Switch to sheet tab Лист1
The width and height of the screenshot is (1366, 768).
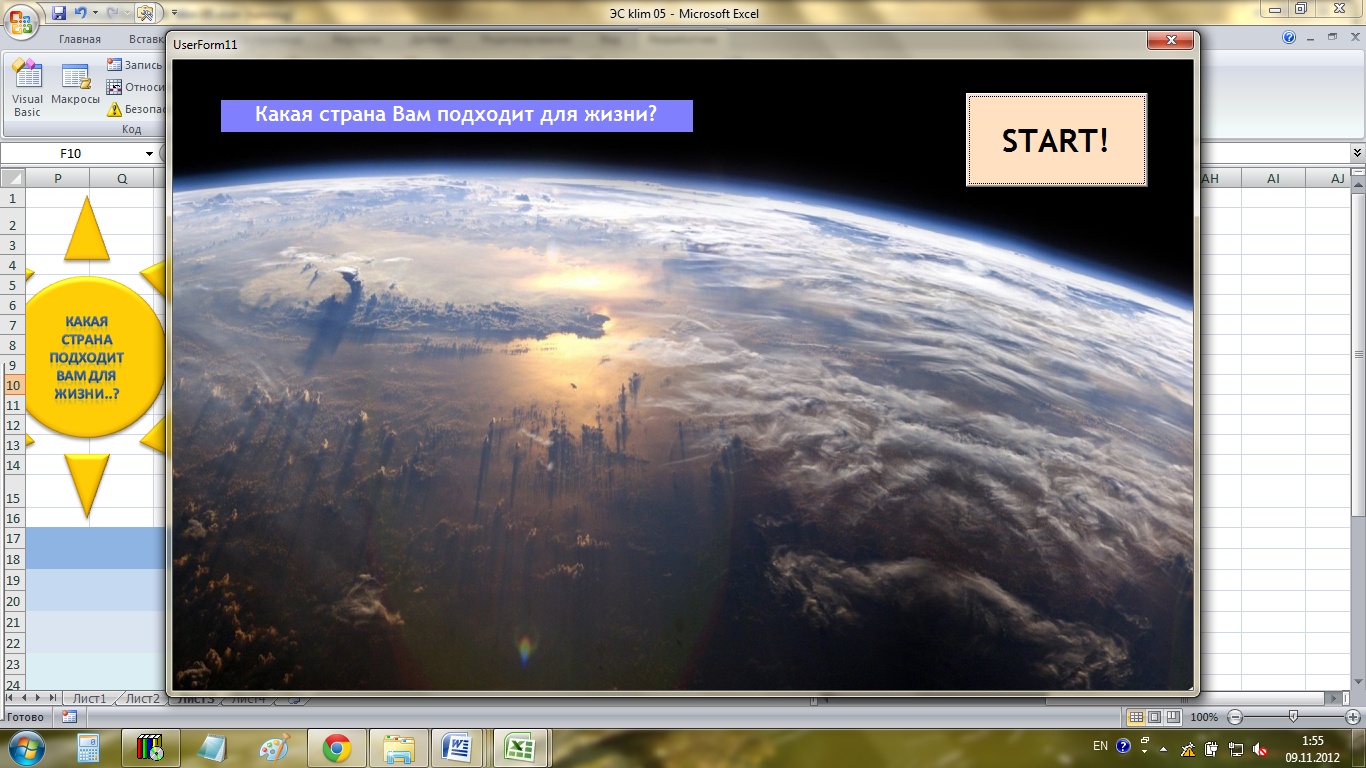pos(89,699)
